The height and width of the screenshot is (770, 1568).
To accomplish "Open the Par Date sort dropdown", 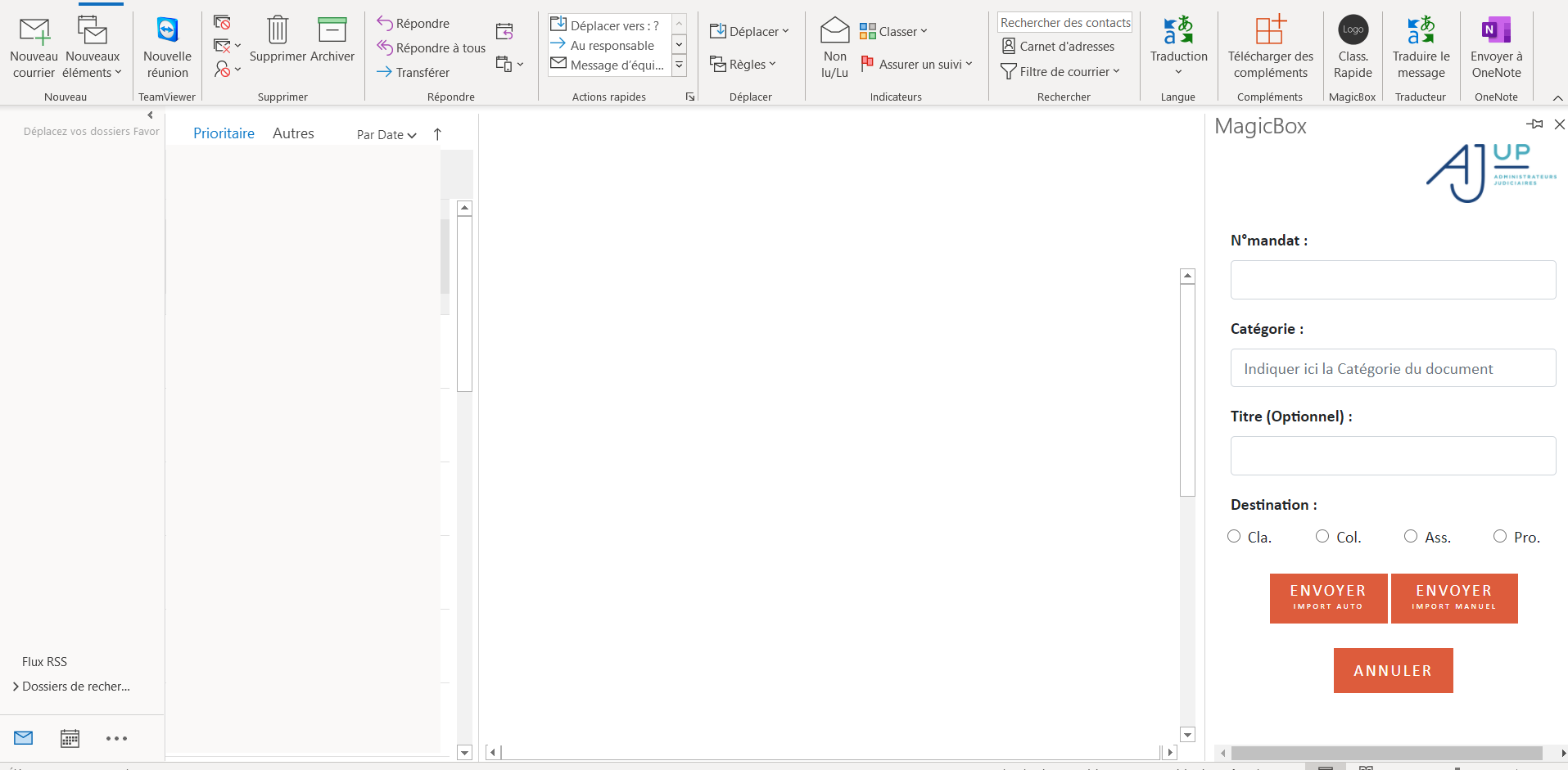I will [386, 135].
